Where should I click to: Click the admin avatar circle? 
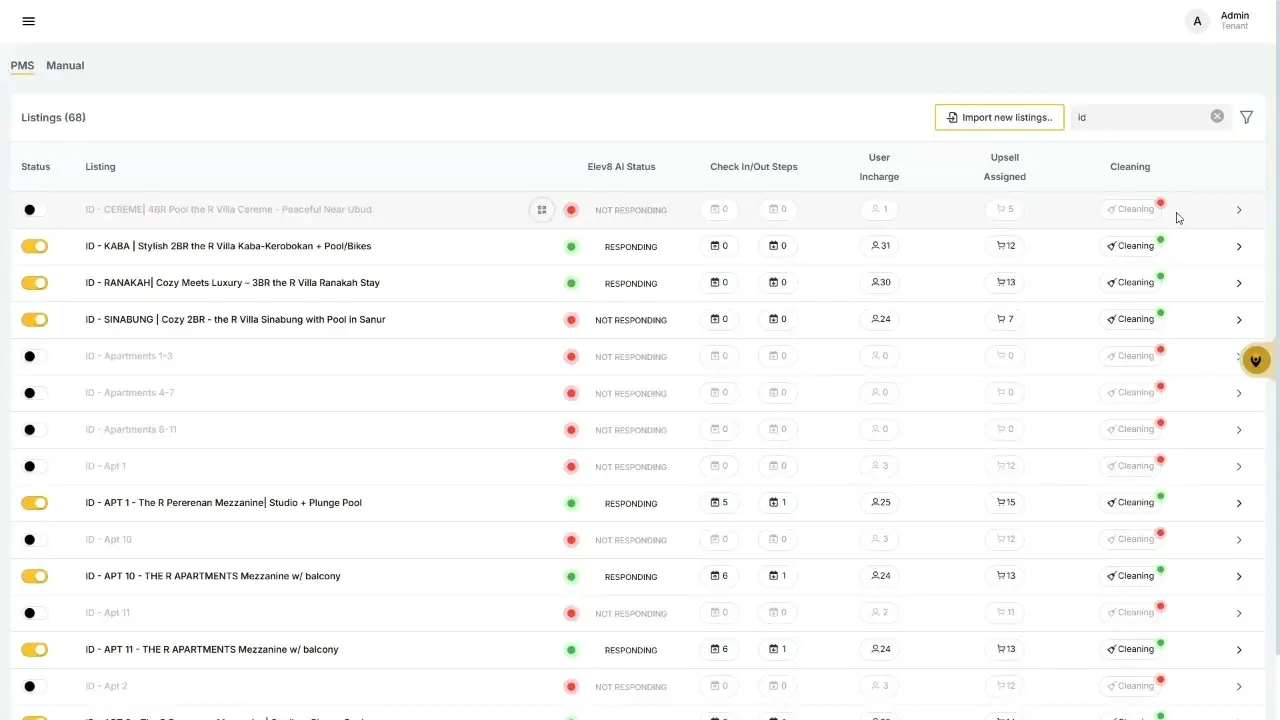(x=1197, y=21)
